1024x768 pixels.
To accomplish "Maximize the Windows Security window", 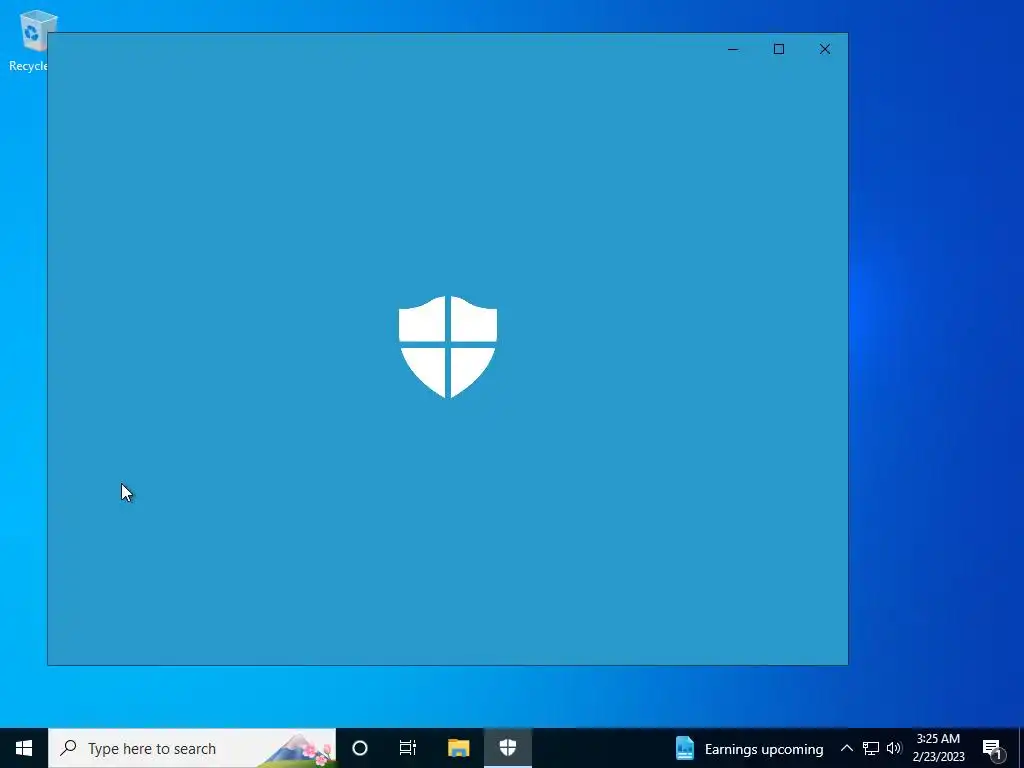I will [778, 49].
